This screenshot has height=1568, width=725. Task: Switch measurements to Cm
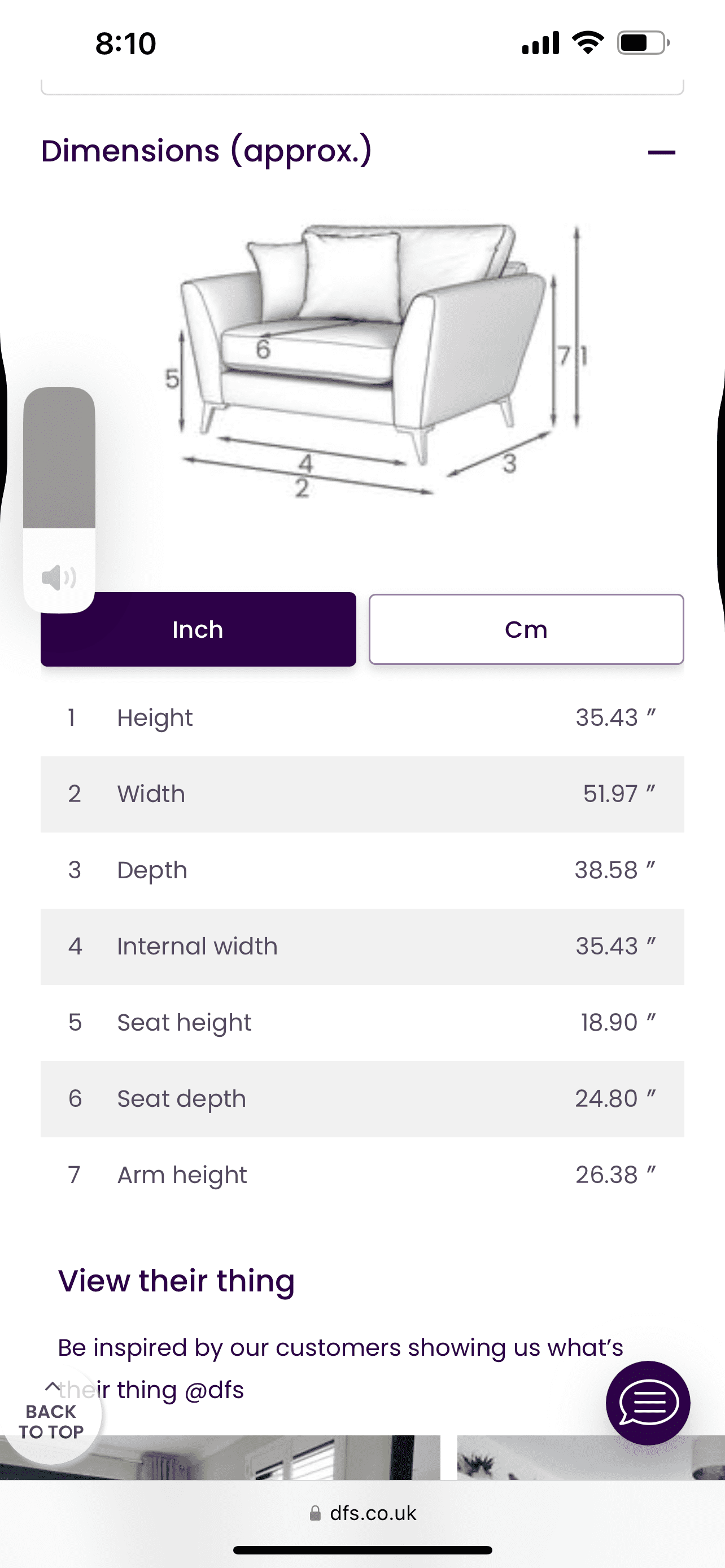(526, 629)
